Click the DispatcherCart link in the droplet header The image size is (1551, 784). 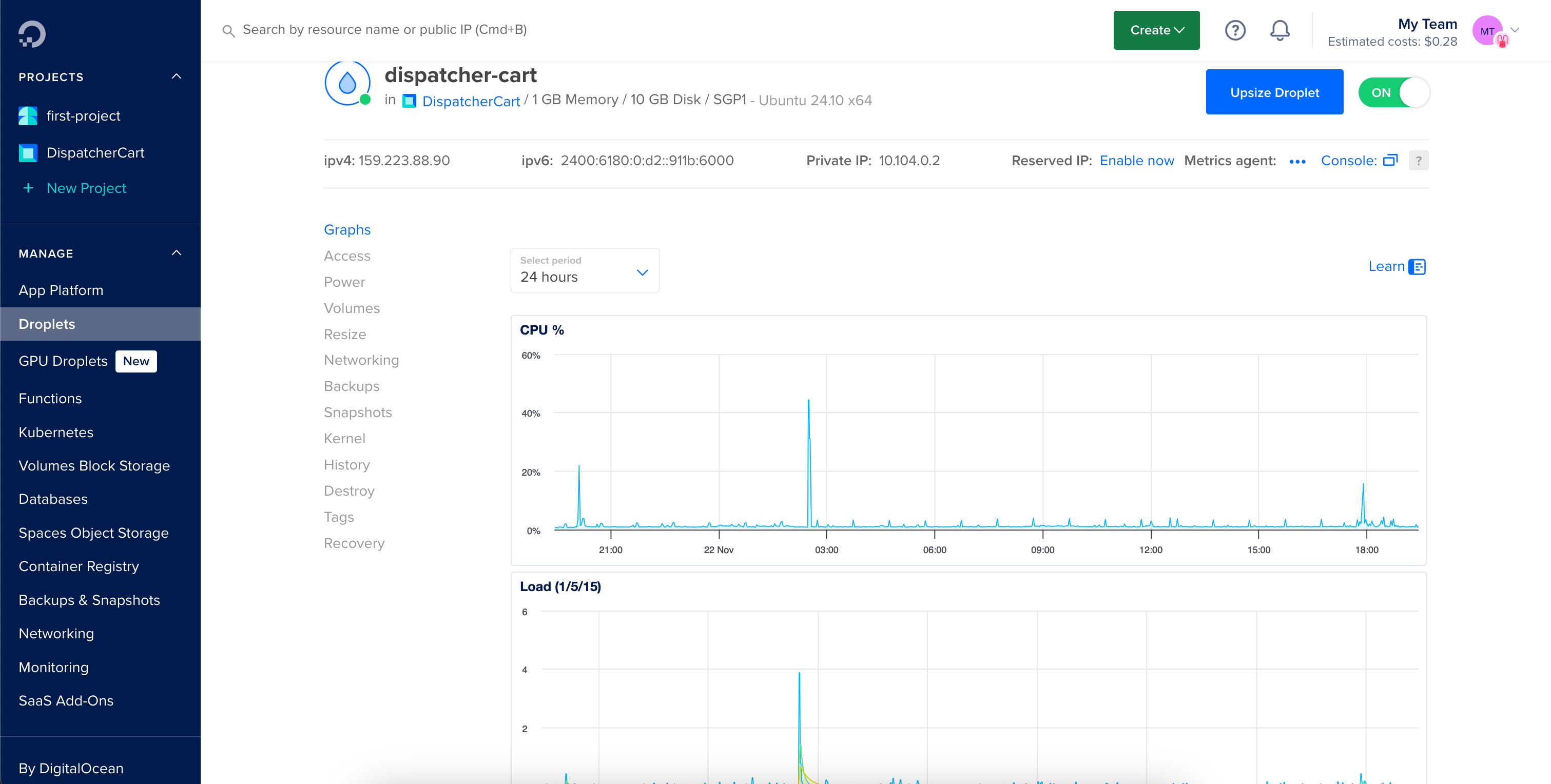click(x=471, y=101)
